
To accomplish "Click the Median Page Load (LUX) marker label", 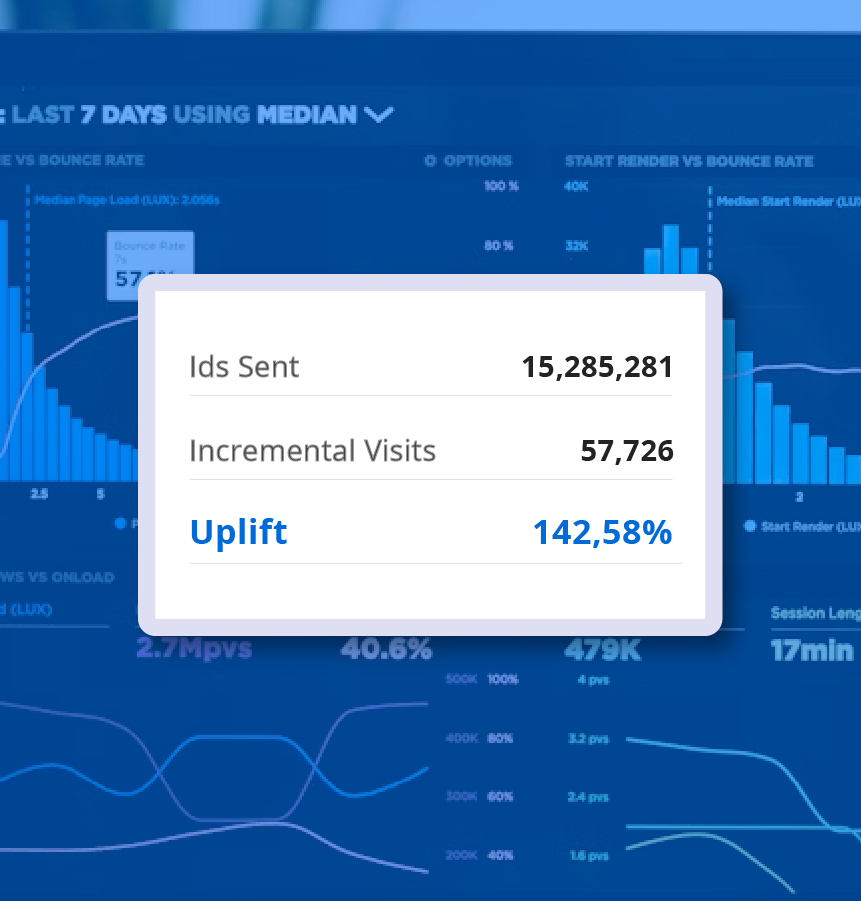I will tap(127, 200).
